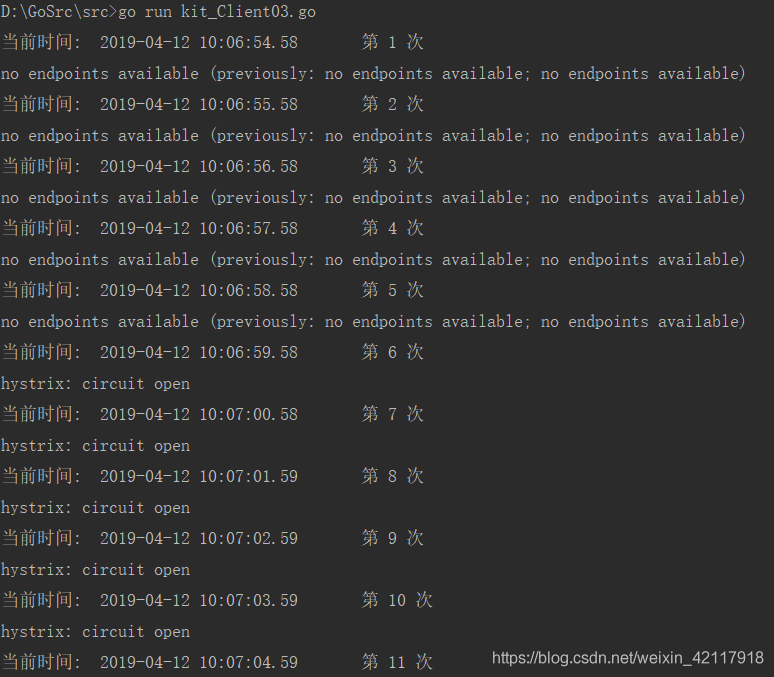
Task: Click the '第 6 次' counter text
Action: (x=392, y=352)
